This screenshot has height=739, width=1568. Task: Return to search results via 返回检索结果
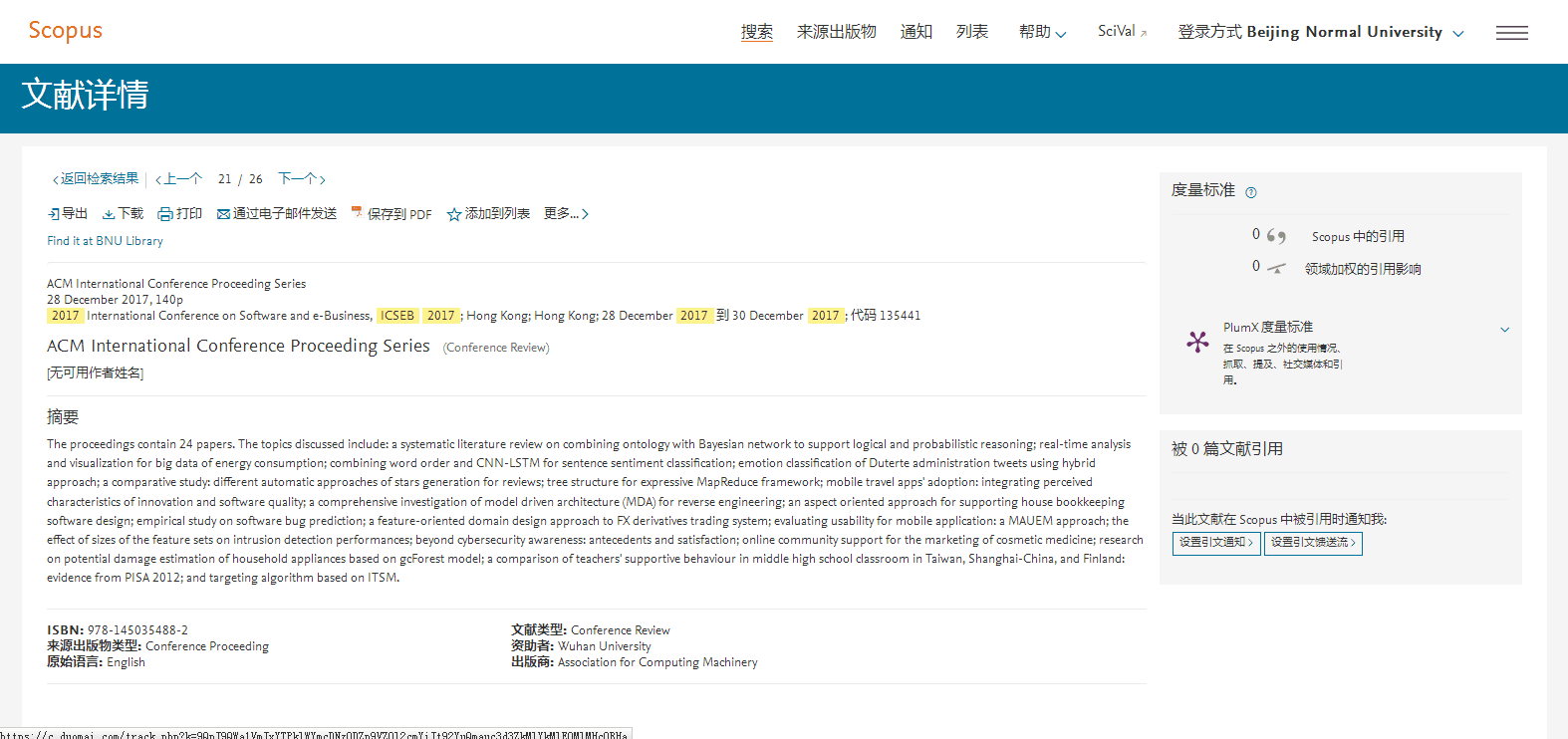96,179
